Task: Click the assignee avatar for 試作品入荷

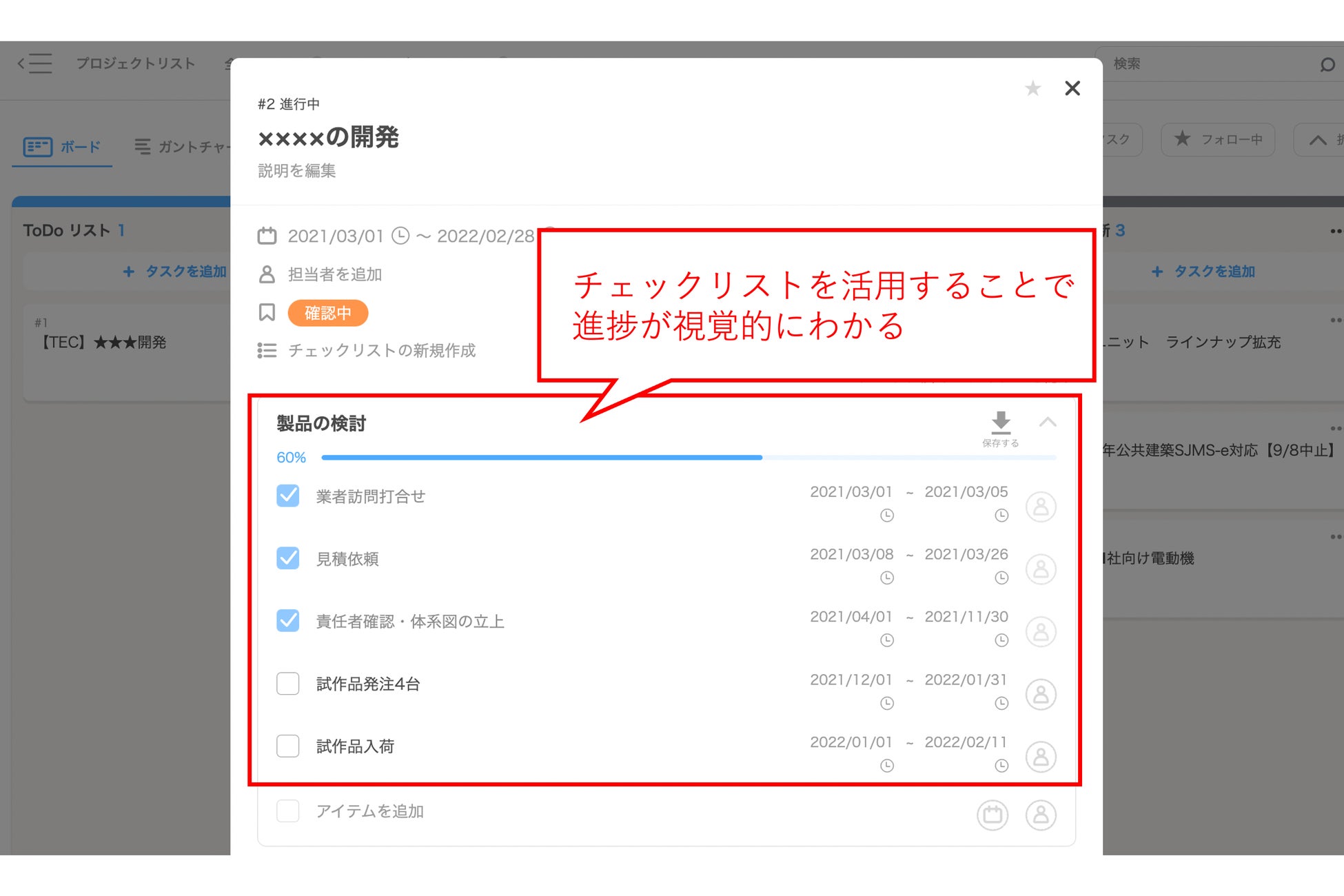Action: click(1040, 757)
